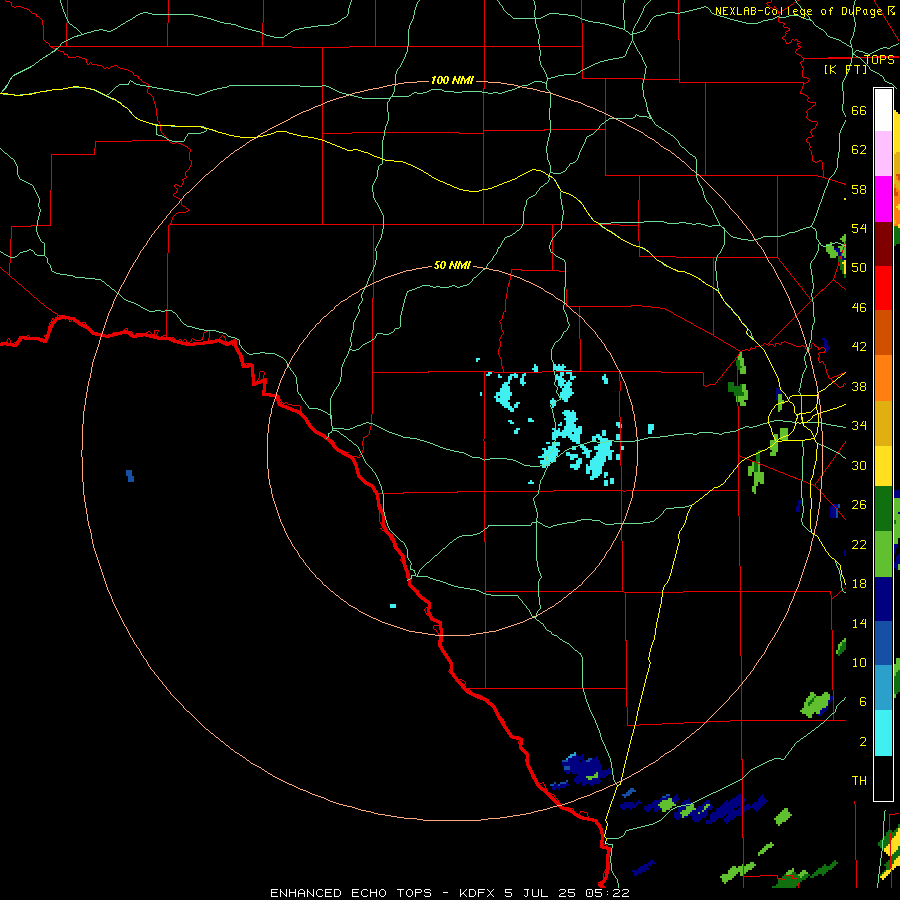Click the '05:22' time in the caption
900x900 pixels.
pyautogui.click(x=607, y=893)
